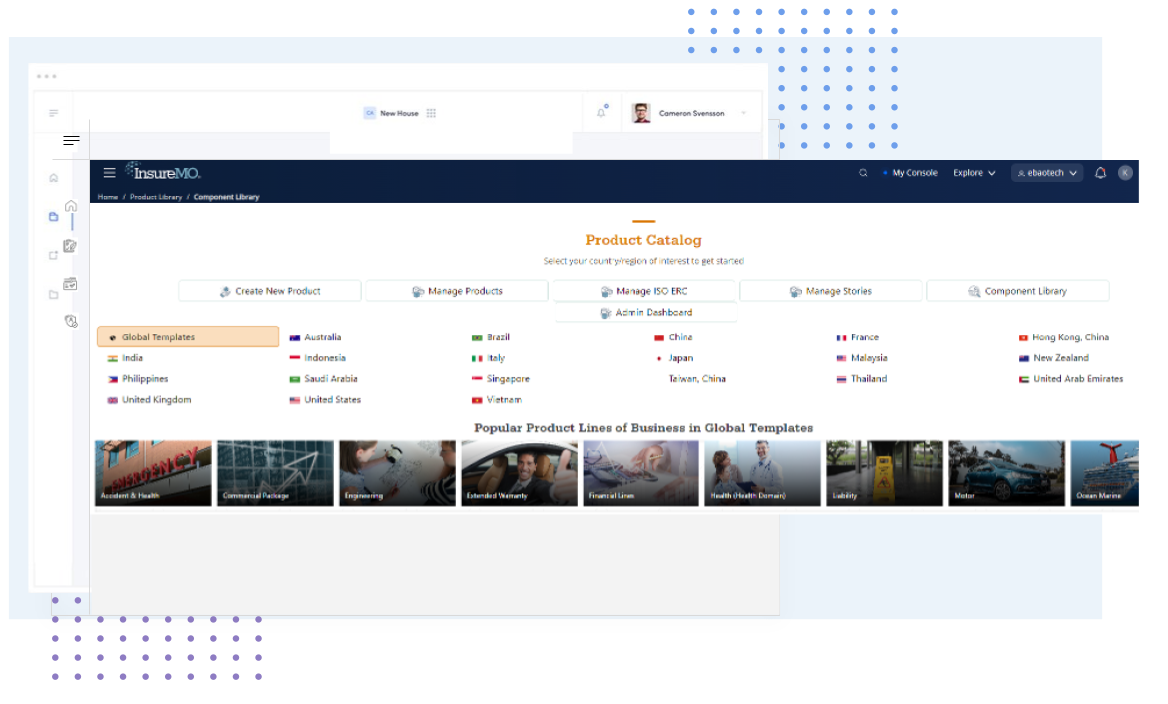
Task: Open the Component Library button
Action: click(1018, 291)
